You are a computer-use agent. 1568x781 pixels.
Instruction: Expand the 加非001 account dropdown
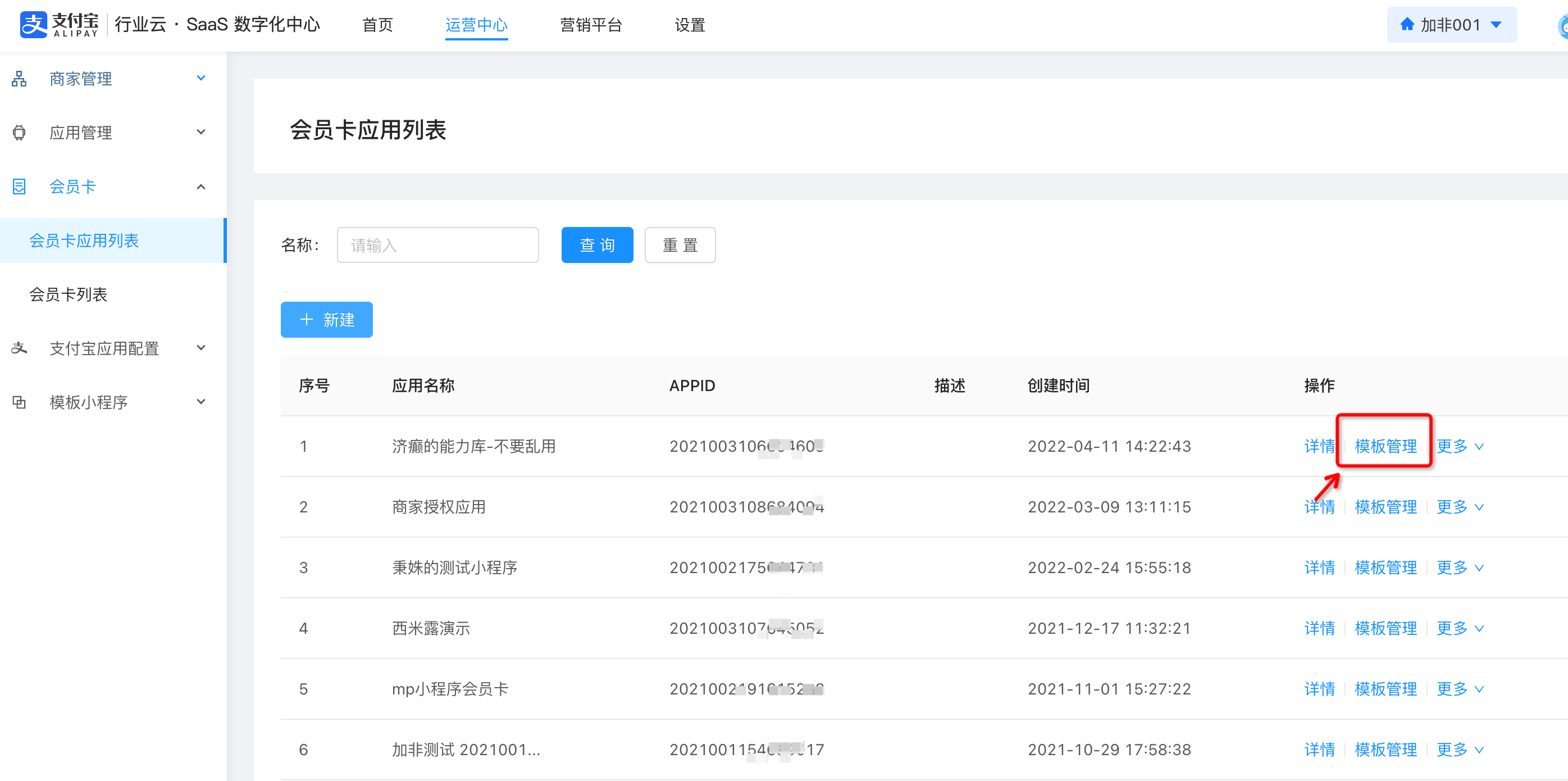click(1496, 24)
